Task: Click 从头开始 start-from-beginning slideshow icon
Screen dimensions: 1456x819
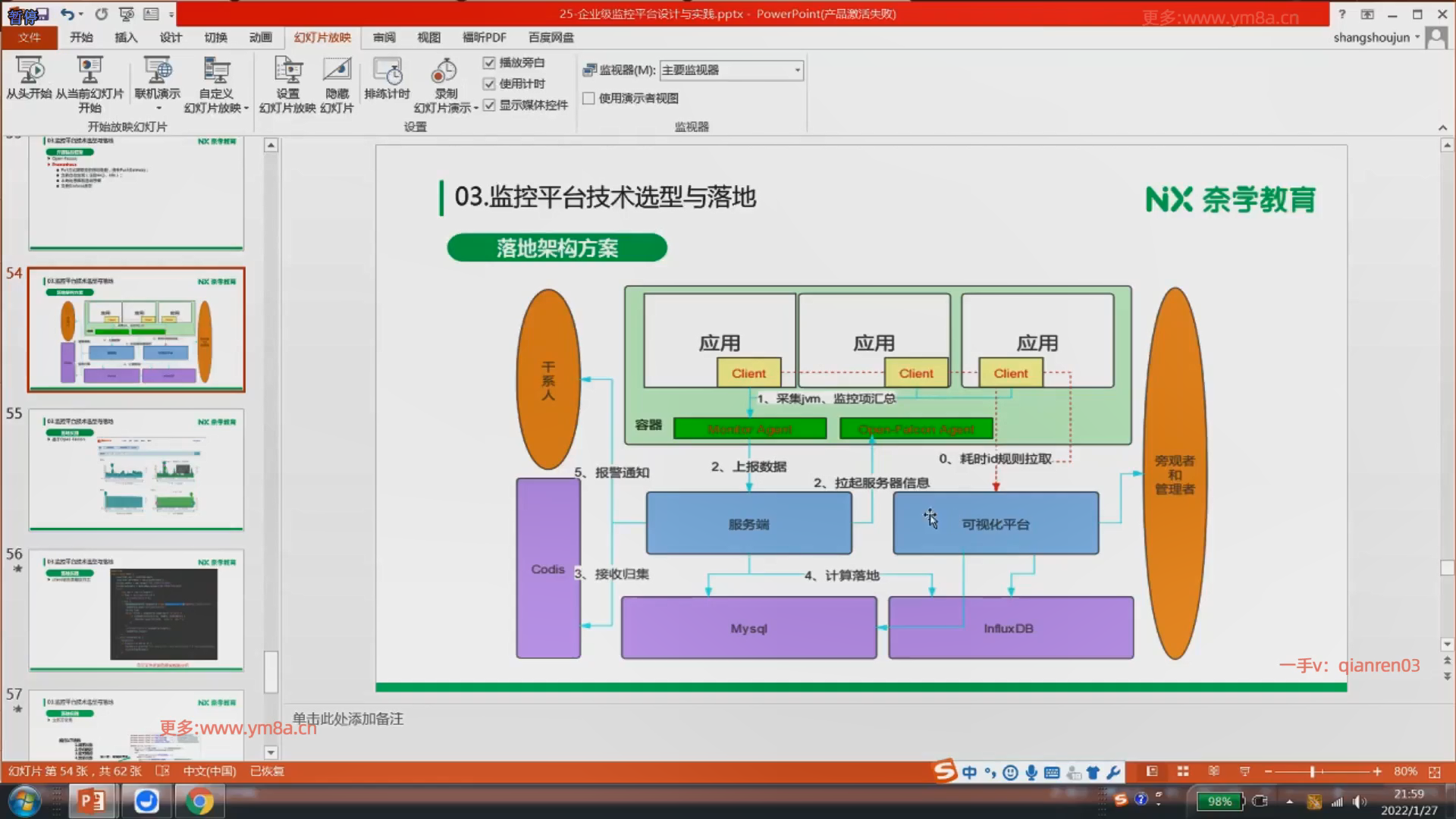Action: click(x=30, y=71)
